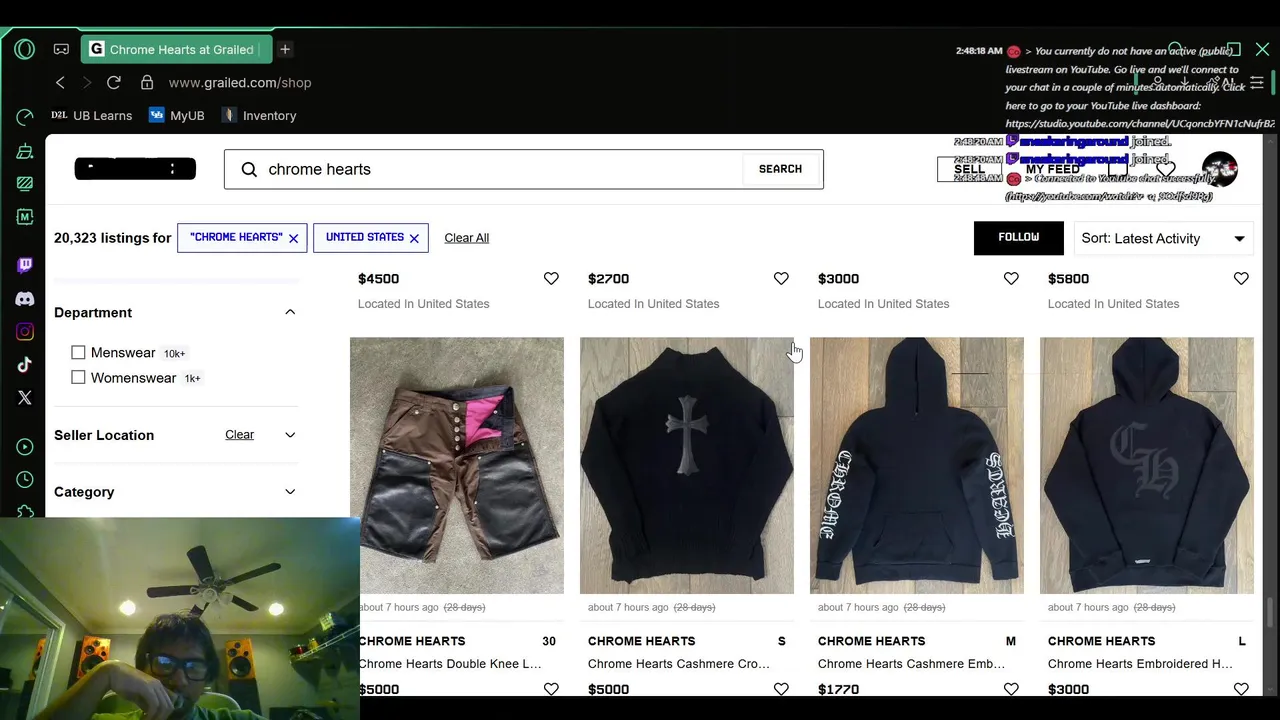The width and height of the screenshot is (1280, 720).
Task: Click the "20,323 listings for" text
Action: [x=112, y=238]
